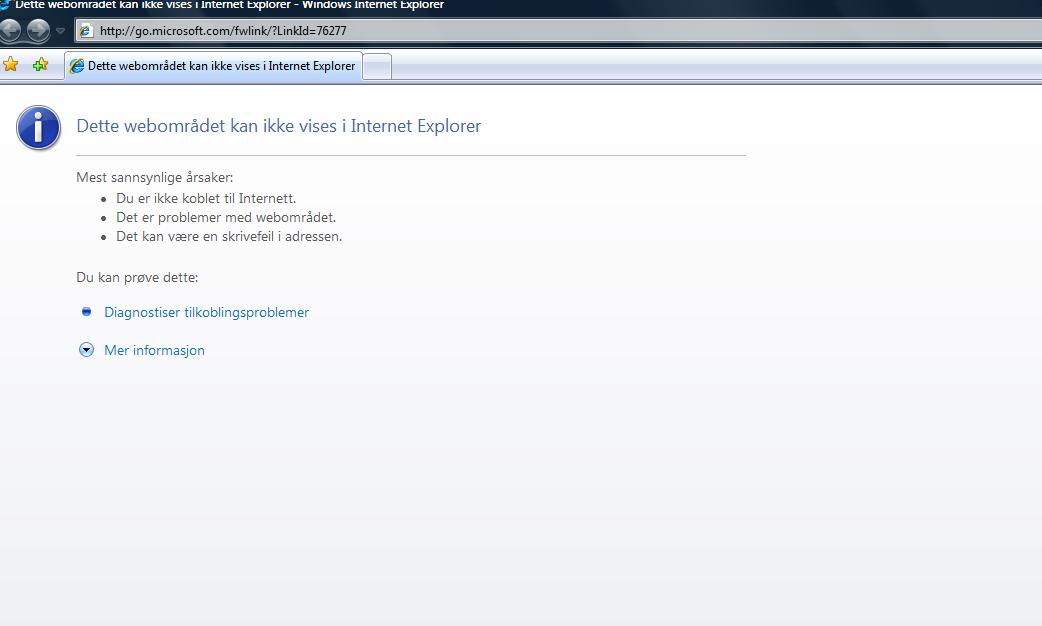Click text 'Det kan være en skrivefeil i adressen.'
The image size is (1042, 626).
tap(229, 236)
